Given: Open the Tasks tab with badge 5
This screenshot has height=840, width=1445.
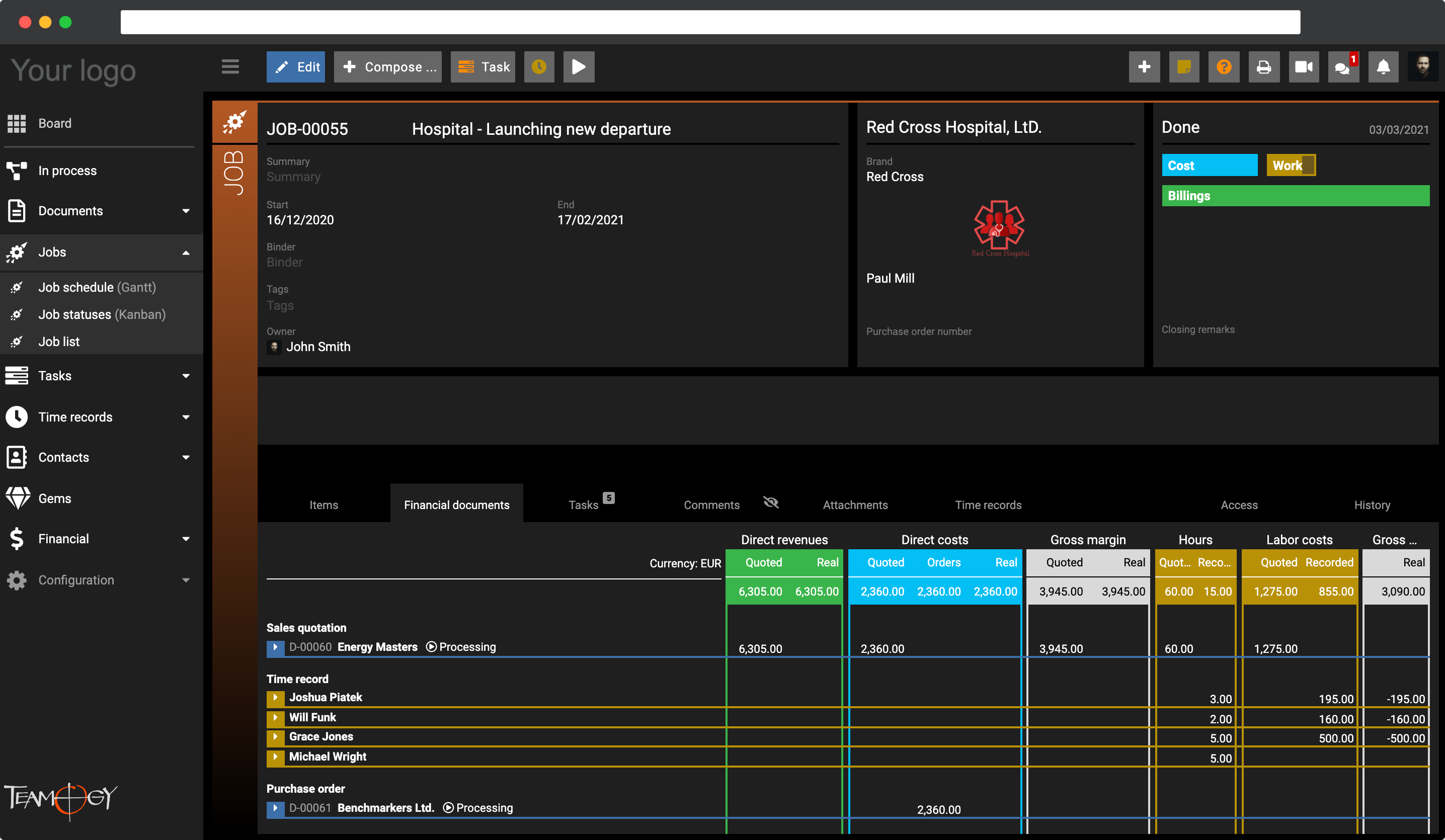Looking at the screenshot, I should pos(591,503).
